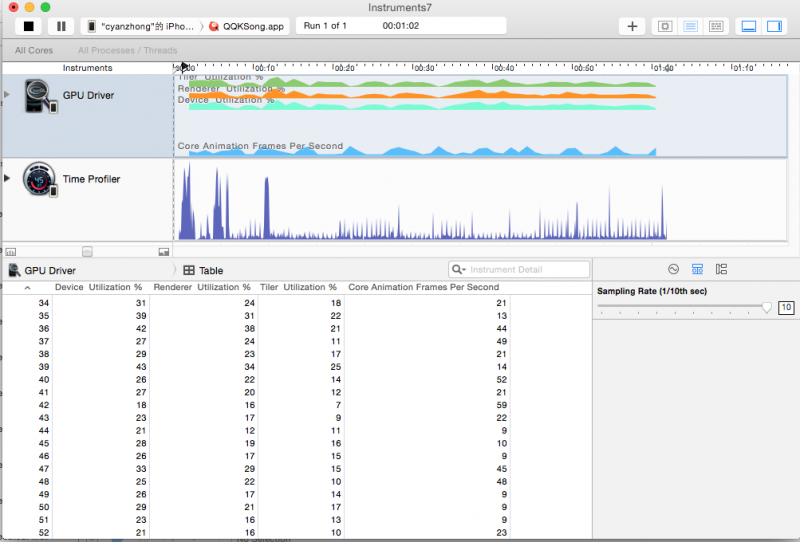Expand the GPU Driver track disclosure triangle
Screen dimensions: 800x542
(x=8, y=95)
